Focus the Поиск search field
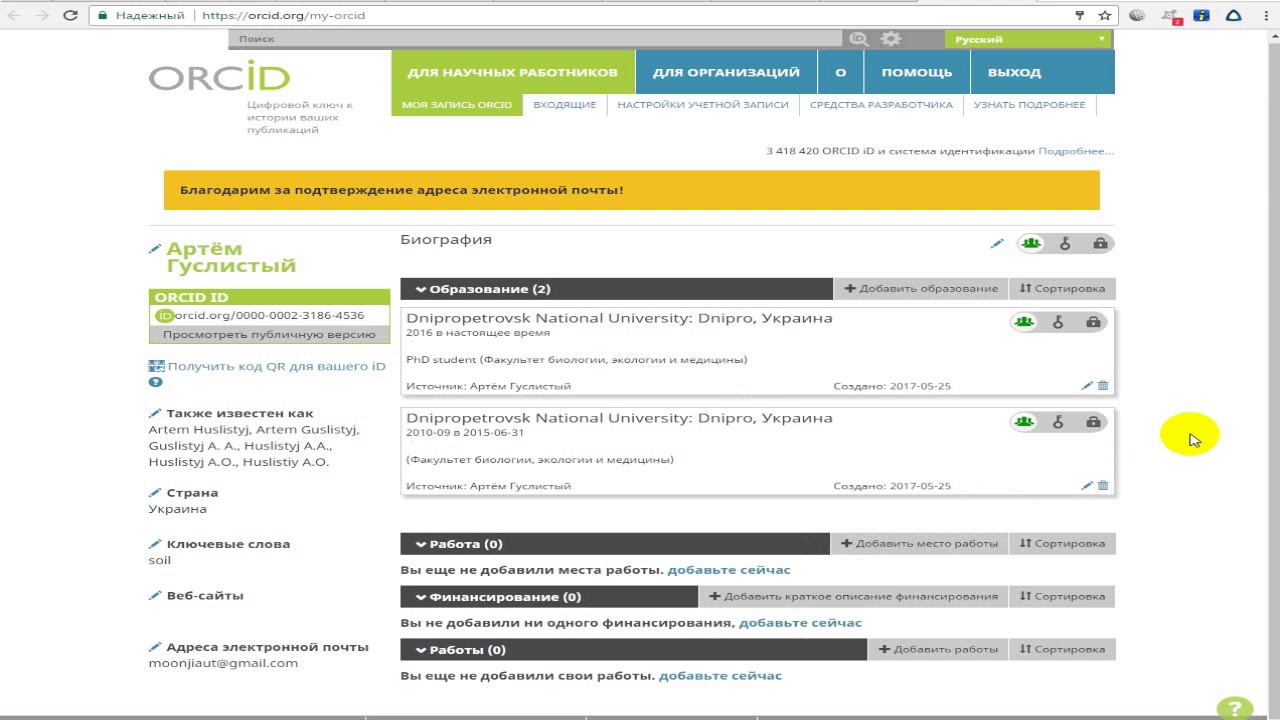Image resolution: width=1280 pixels, height=720 pixels. click(536, 39)
